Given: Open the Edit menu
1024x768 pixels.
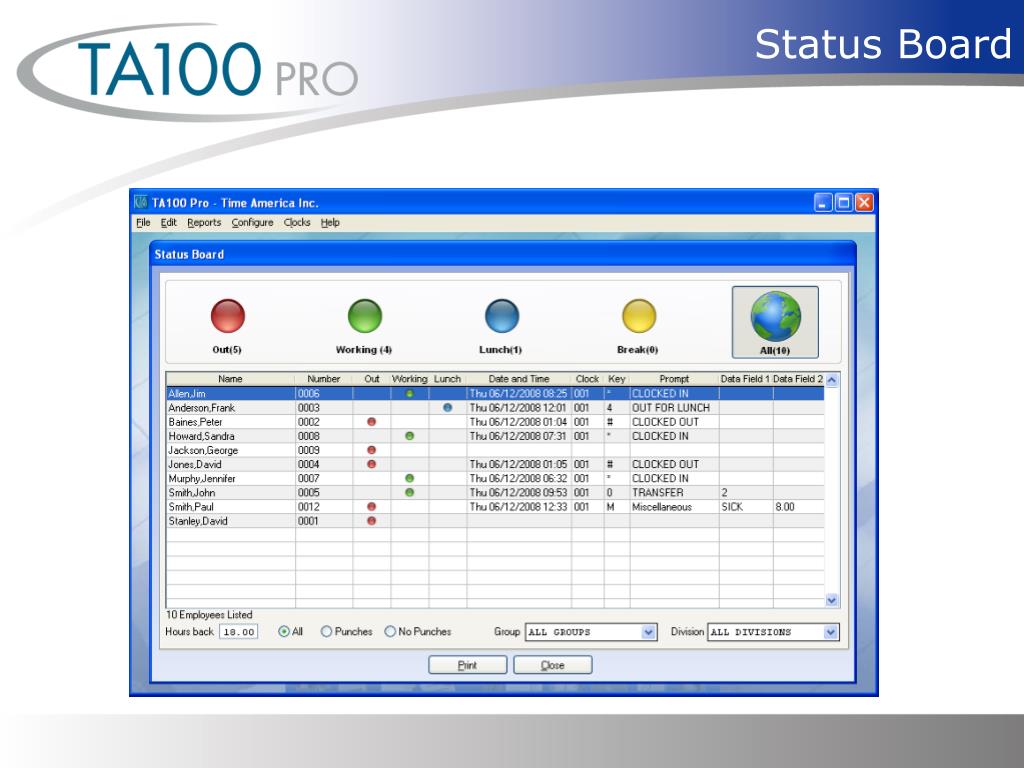Looking at the screenshot, I should 168,223.
